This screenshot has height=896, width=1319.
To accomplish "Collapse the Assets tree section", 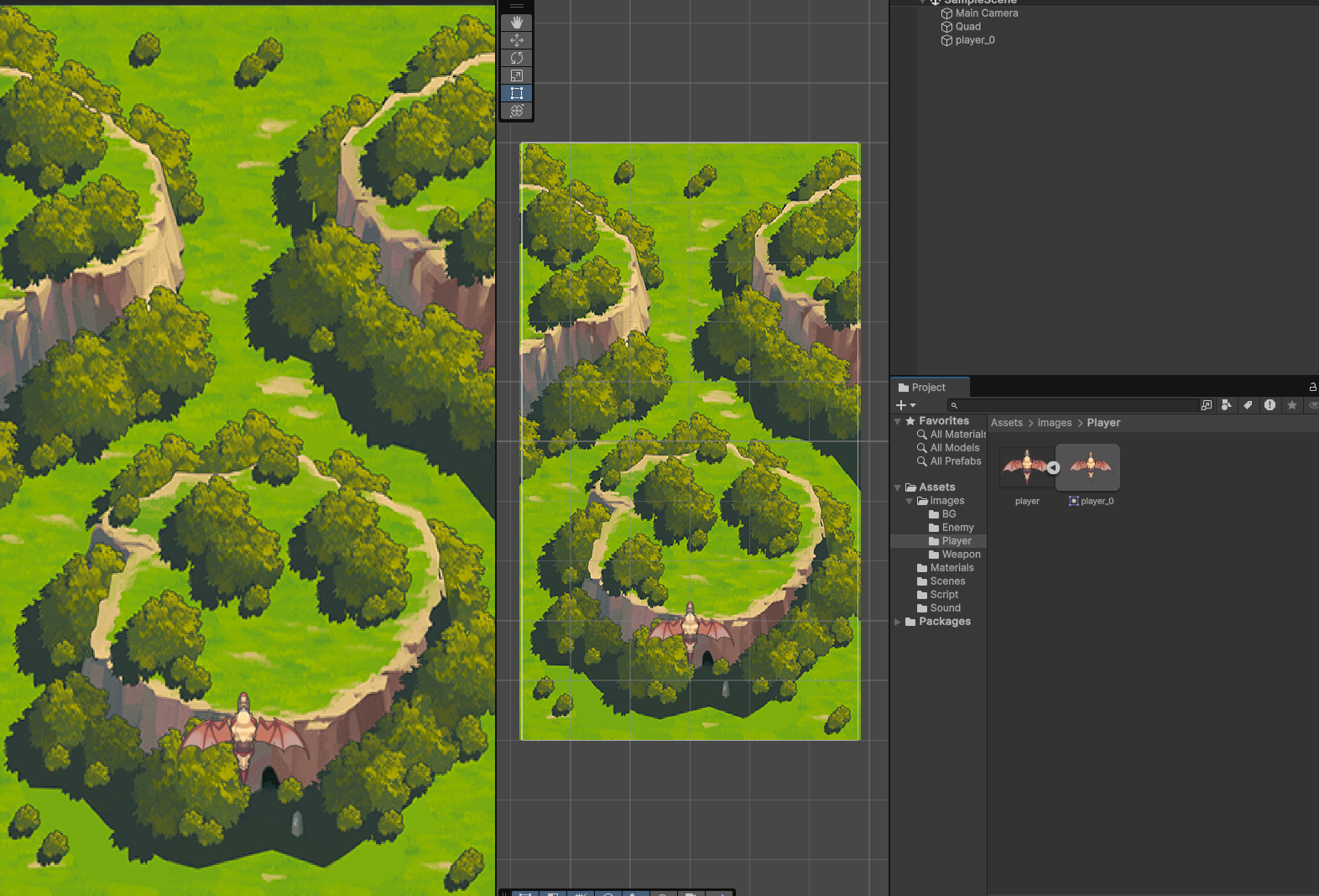I will tap(898, 487).
